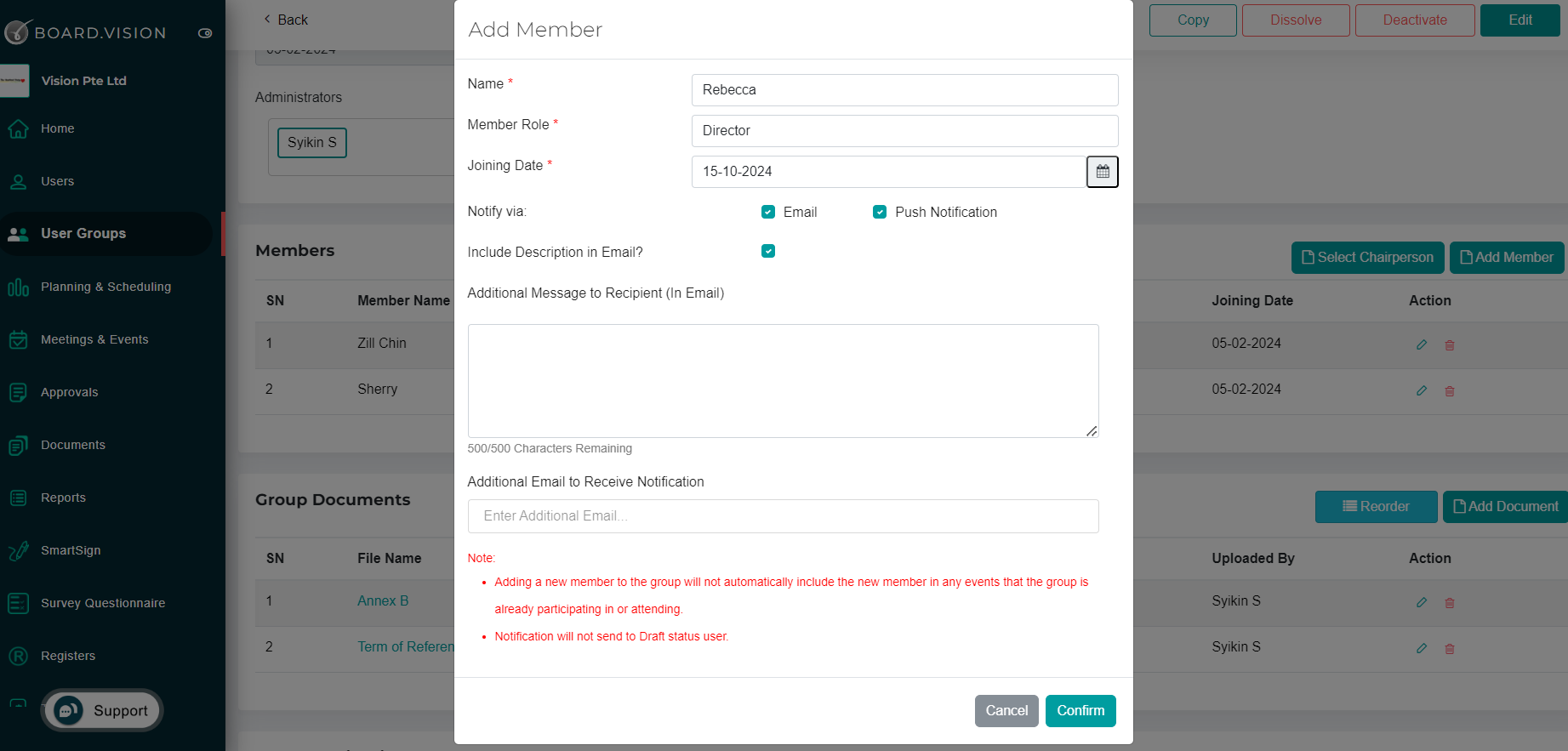Cancel the Add Member dialog

(1006, 711)
